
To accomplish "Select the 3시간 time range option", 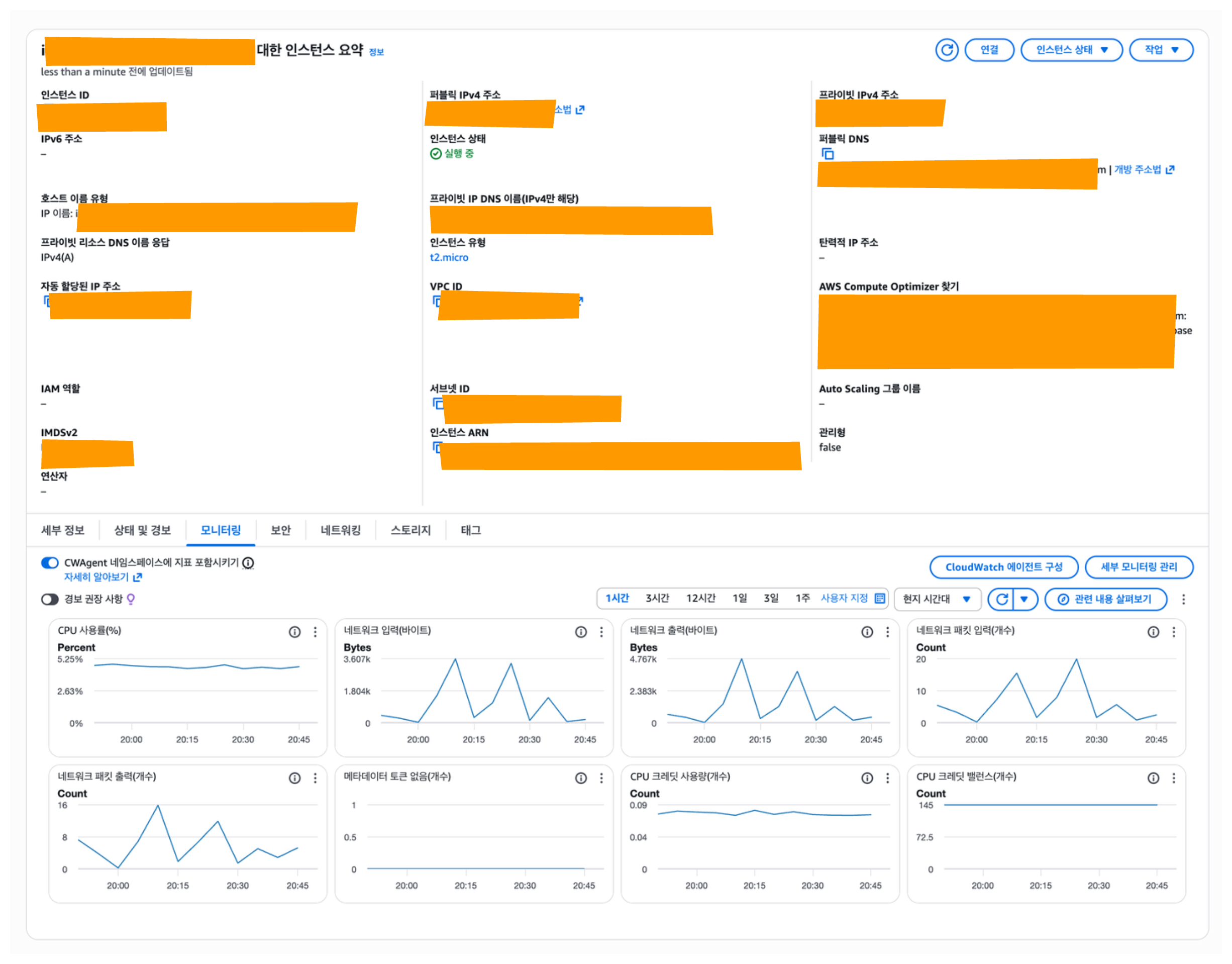I will [657, 598].
